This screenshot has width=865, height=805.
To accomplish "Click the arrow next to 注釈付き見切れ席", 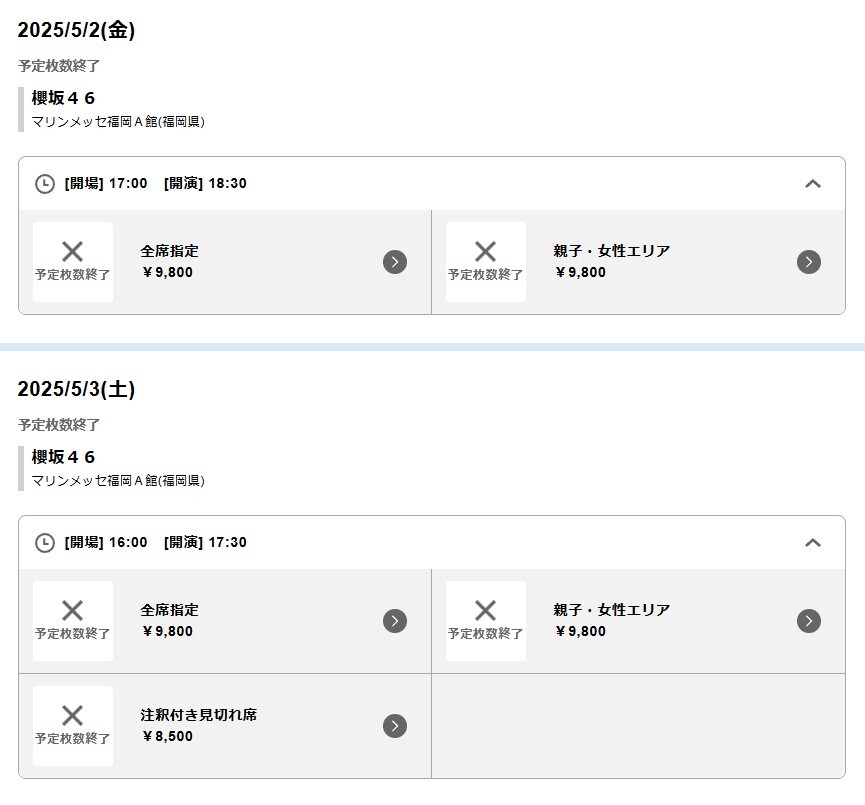I will [x=395, y=726].
